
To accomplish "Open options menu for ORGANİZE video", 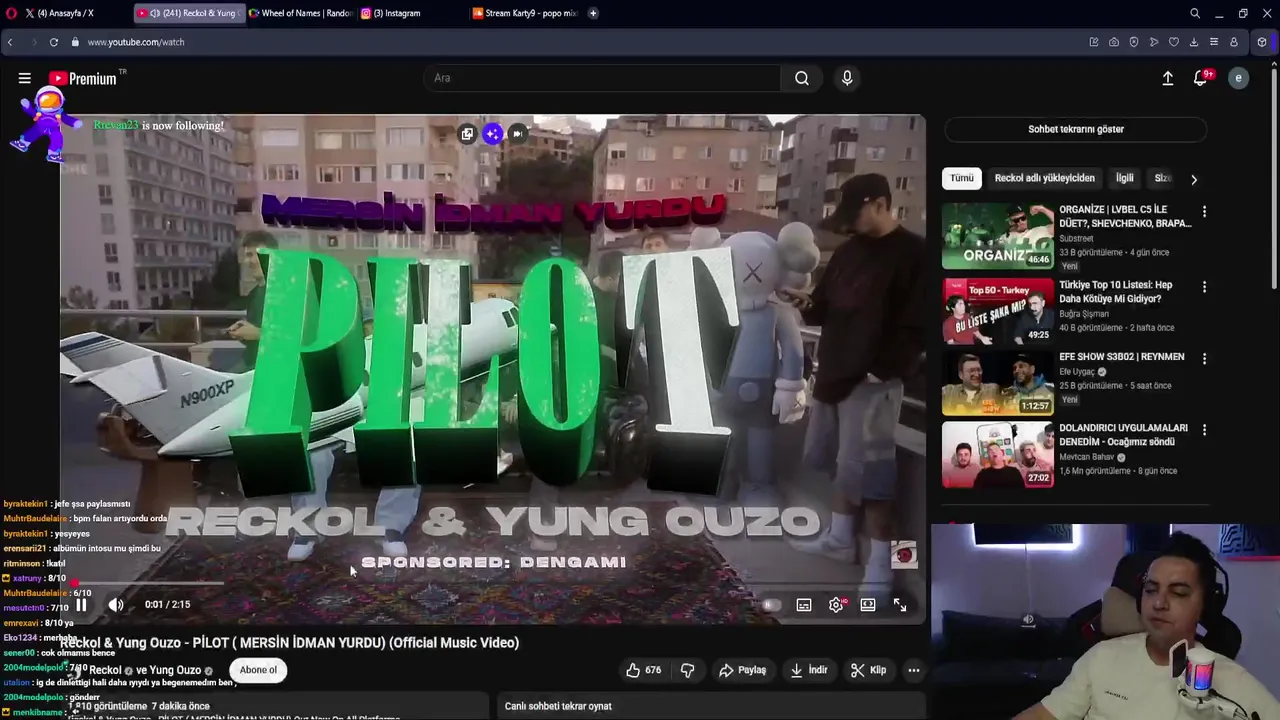I will pyautogui.click(x=1204, y=212).
